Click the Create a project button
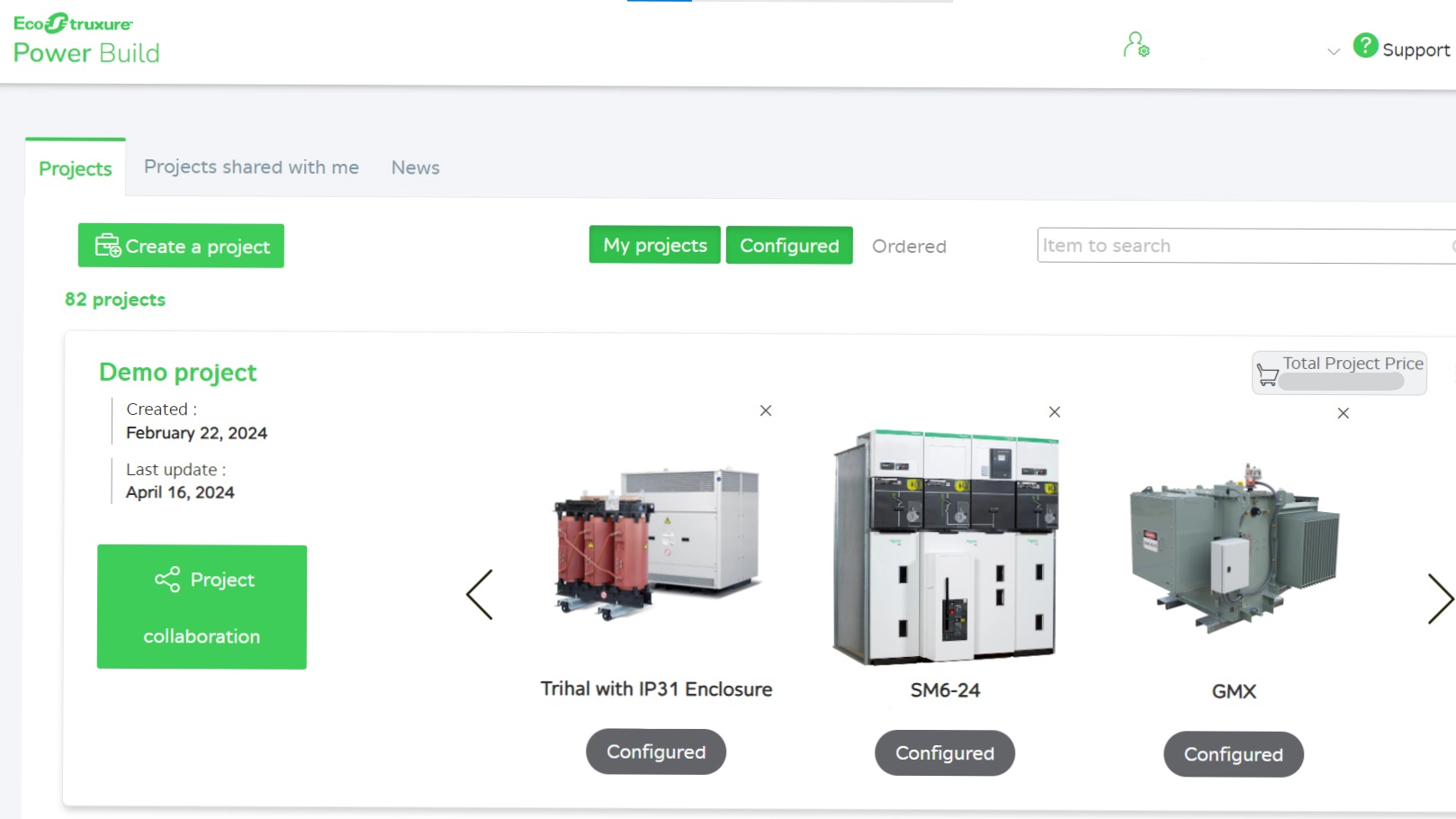 tap(181, 246)
